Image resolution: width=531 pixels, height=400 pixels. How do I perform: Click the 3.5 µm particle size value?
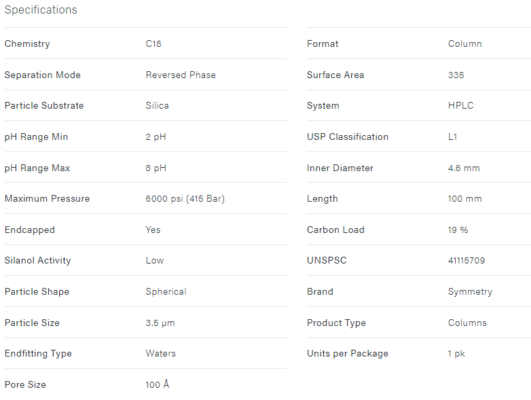coord(160,323)
